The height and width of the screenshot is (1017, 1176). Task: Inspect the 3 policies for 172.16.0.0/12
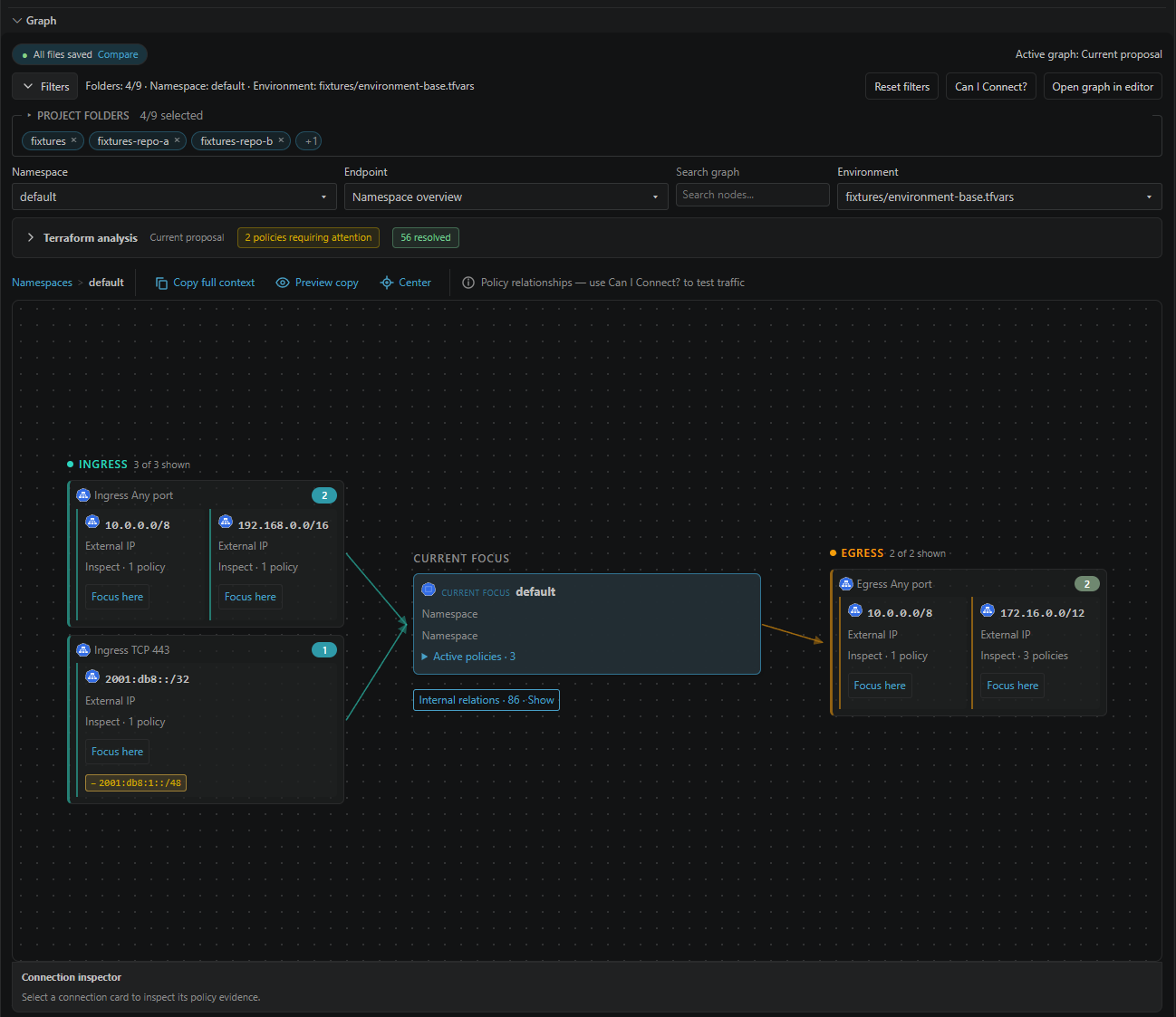[1024, 656]
